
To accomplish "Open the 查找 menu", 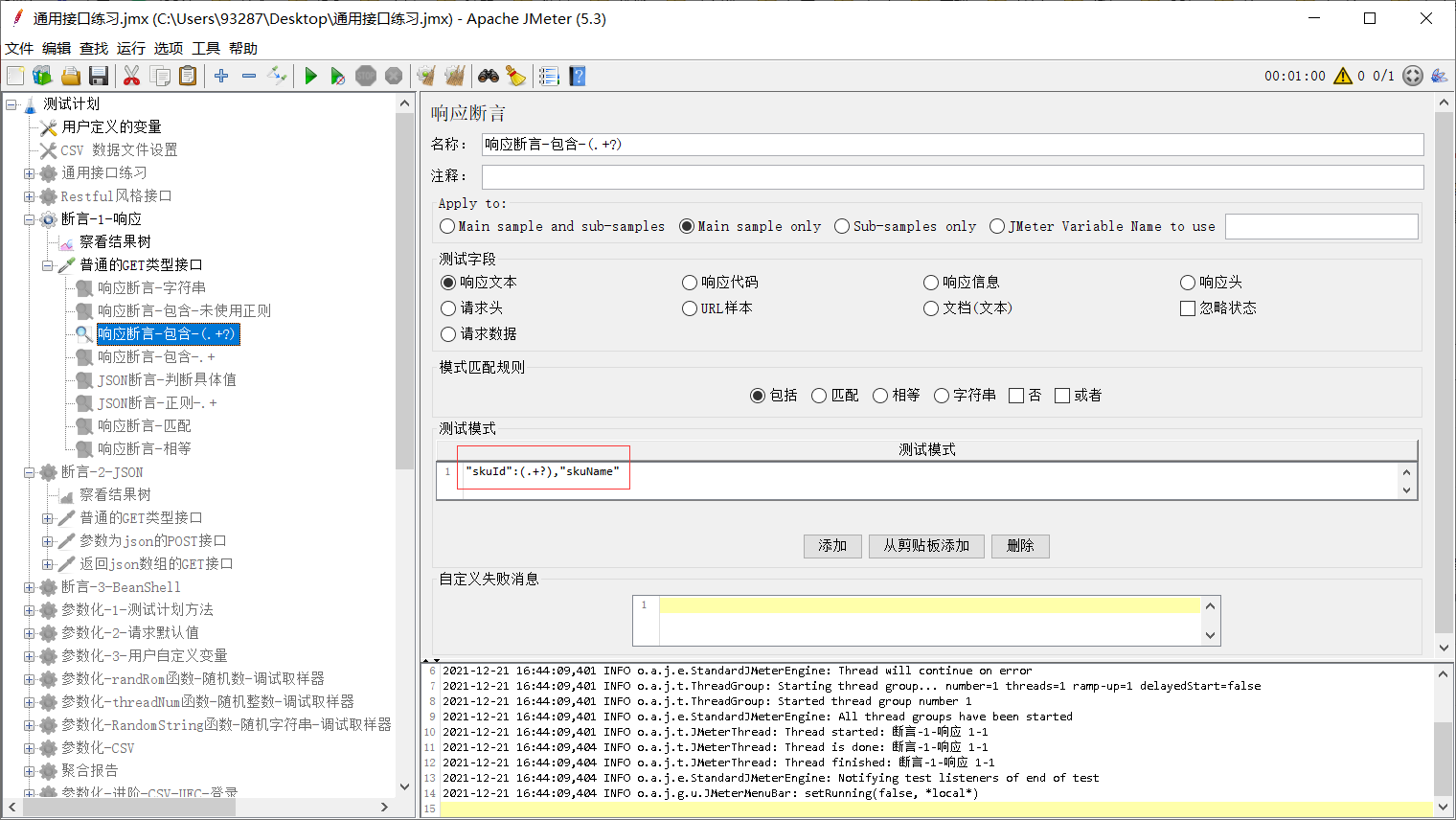I will click(94, 48).
